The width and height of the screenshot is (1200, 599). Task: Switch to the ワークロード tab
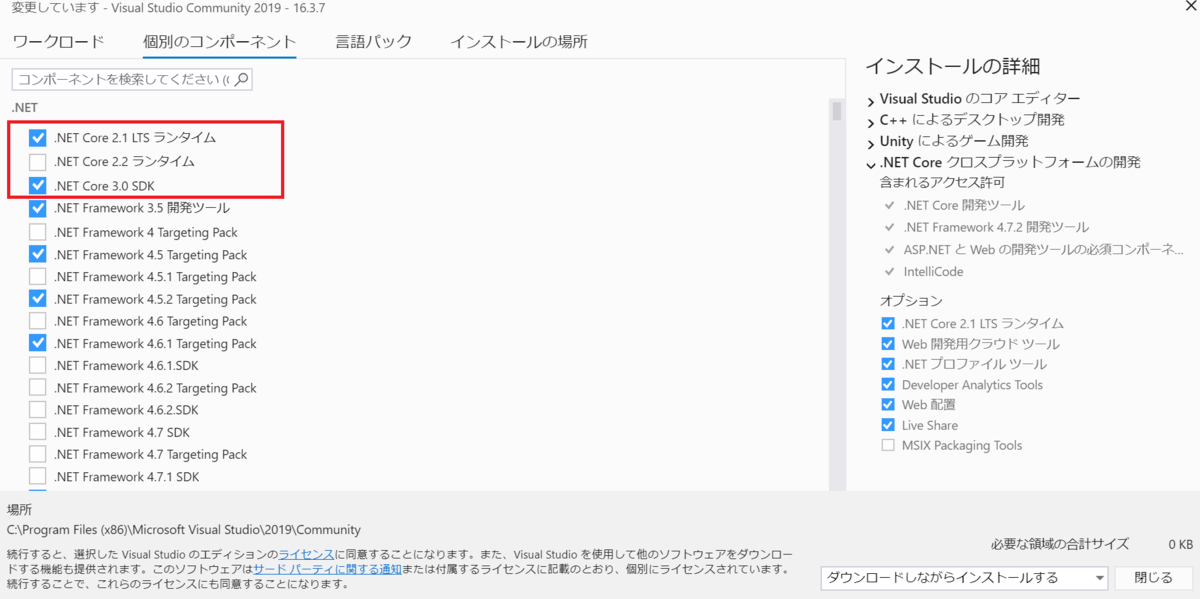(58, 42)
